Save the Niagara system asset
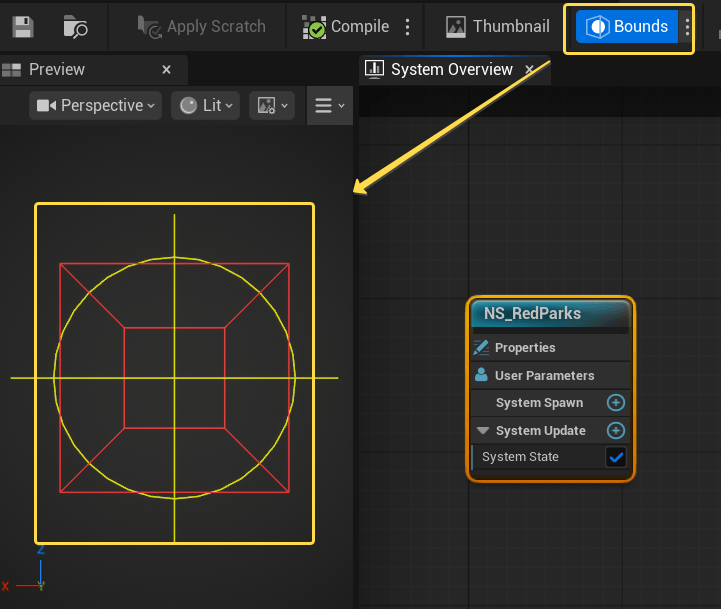 pos(23,27)
